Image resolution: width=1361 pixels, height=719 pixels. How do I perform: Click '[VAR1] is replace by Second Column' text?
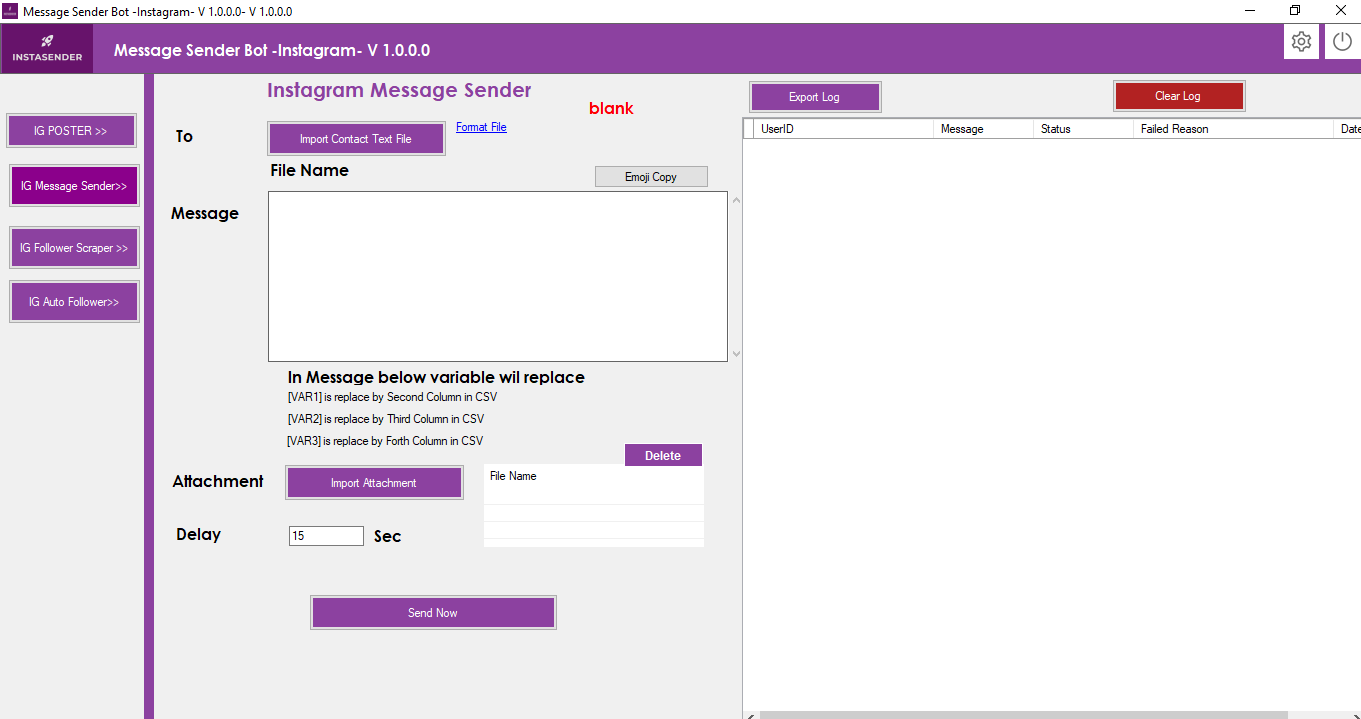click(x=392, y=397)
